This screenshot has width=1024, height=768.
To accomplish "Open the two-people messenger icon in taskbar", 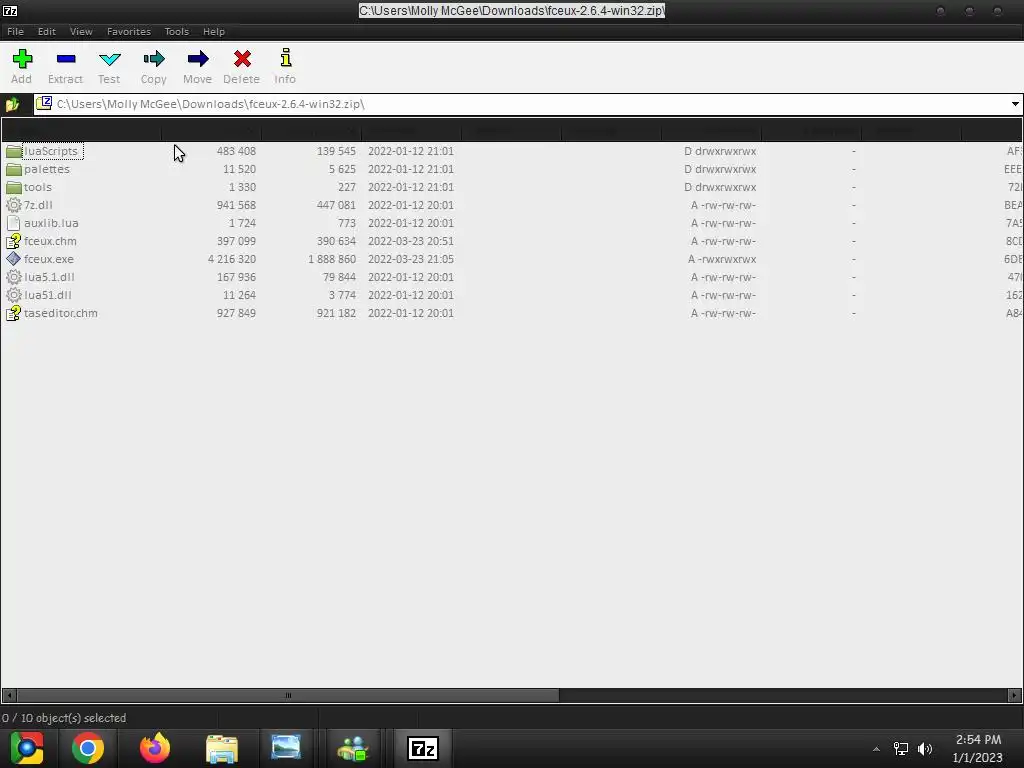I will 353,749.
